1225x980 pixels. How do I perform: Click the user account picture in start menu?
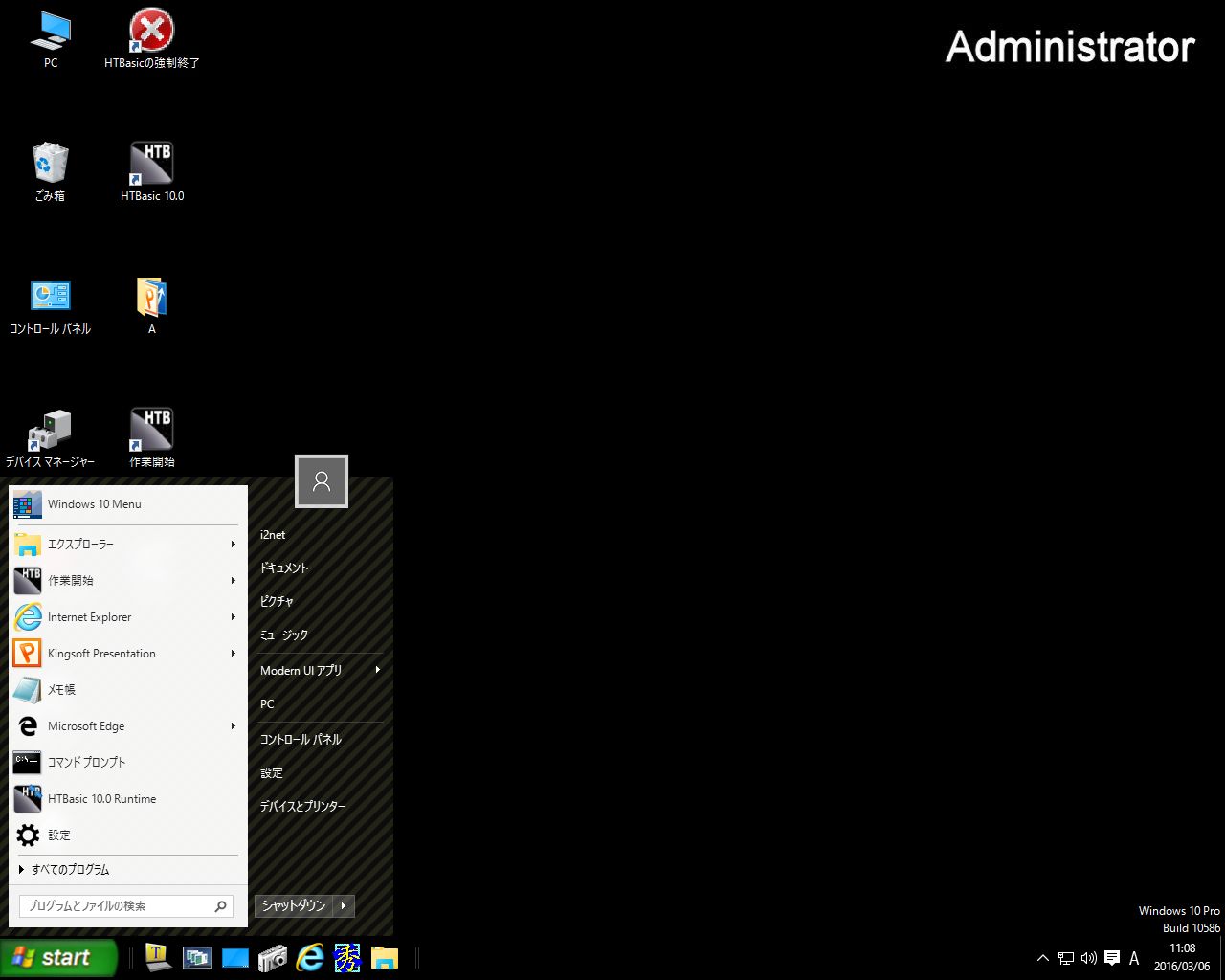(322, 480)
